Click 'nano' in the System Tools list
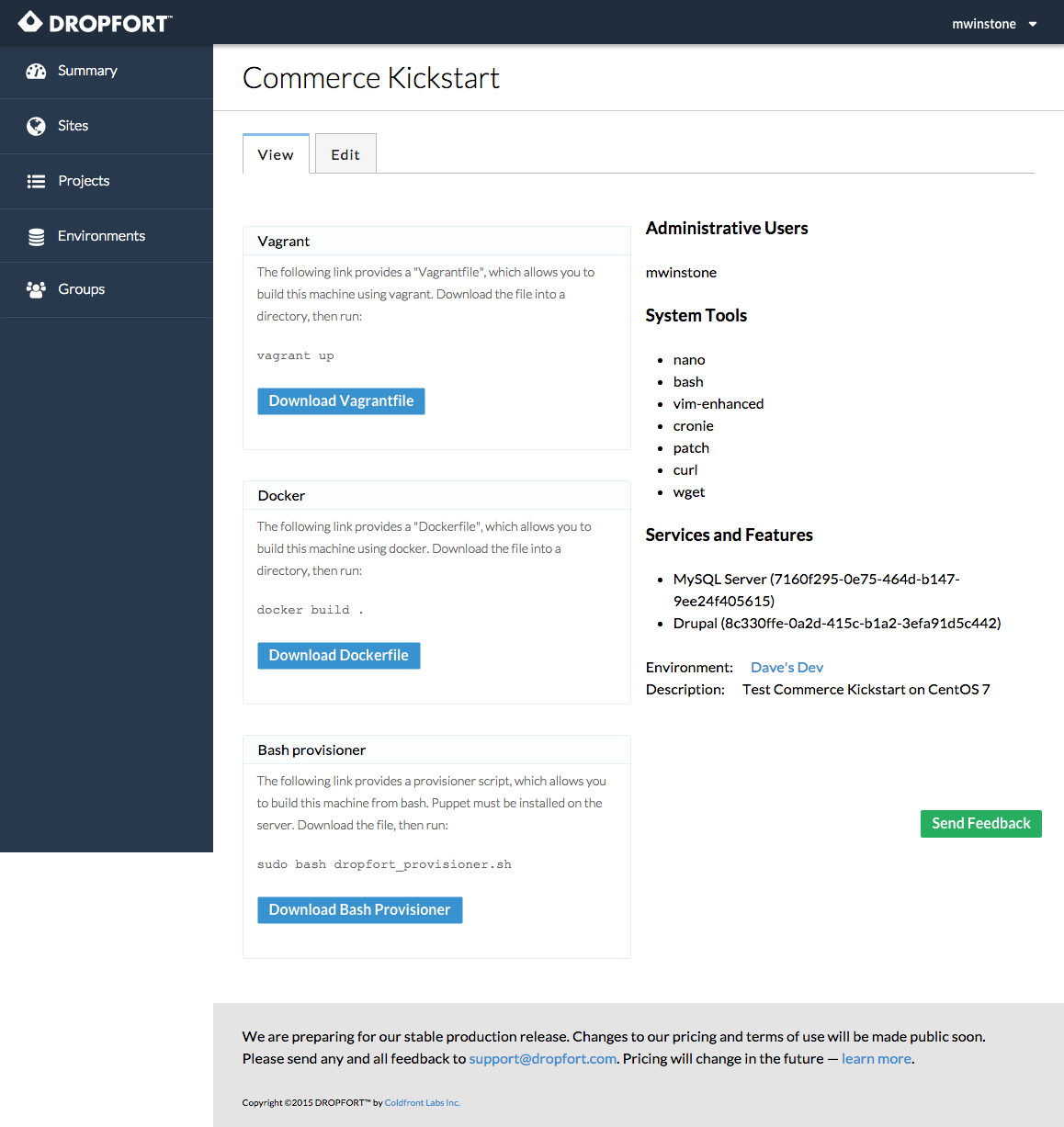Image resolution: width=1064 pixels, height=1127 pixels. click(x=689, y=360)
